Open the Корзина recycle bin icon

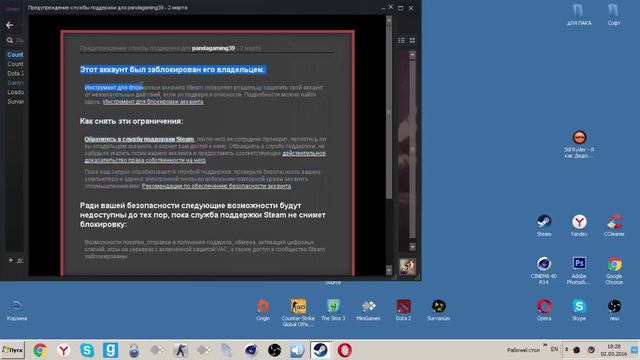tap(17, 311)
